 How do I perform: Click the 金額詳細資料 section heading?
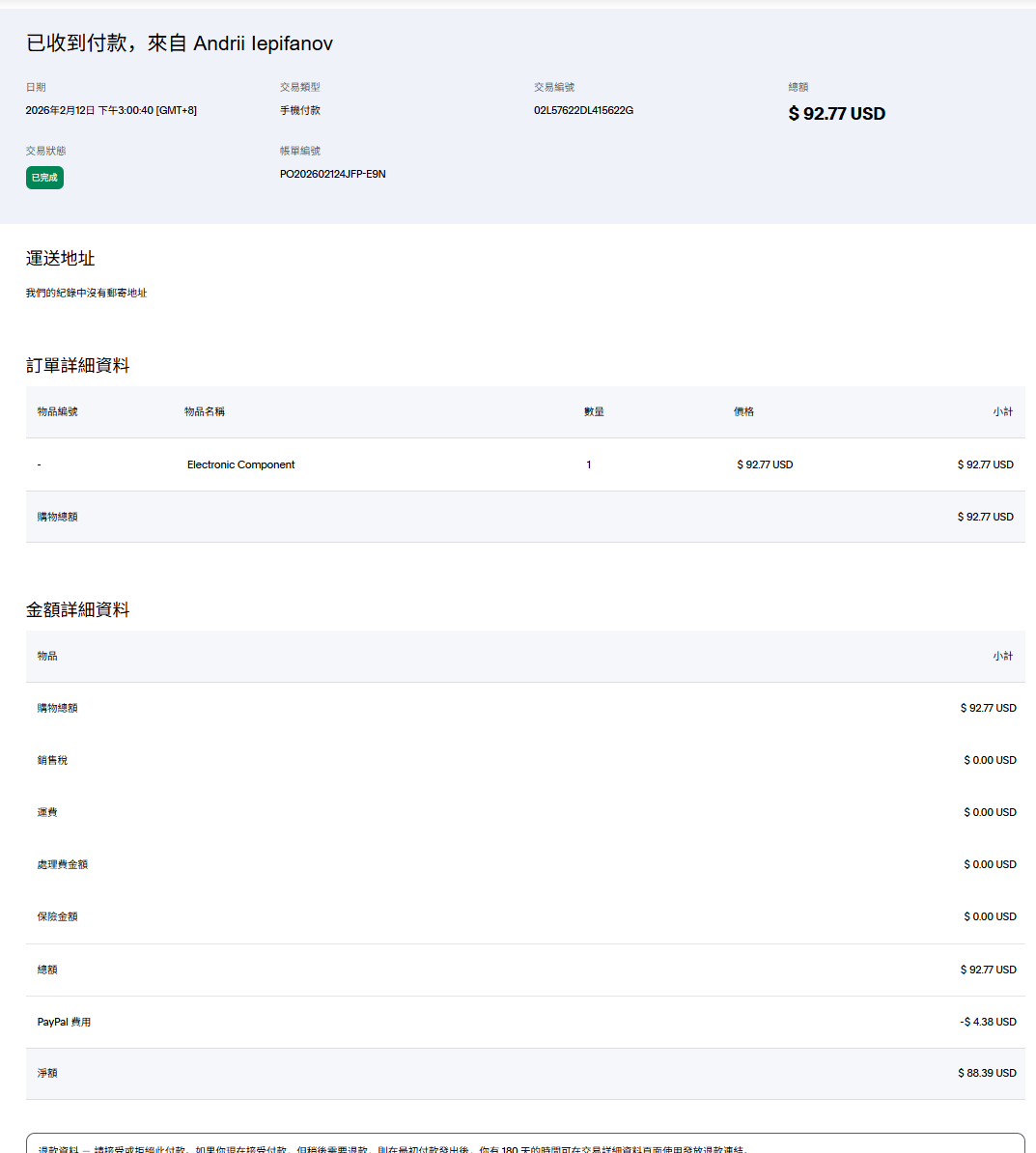click(x=77, y=609)
